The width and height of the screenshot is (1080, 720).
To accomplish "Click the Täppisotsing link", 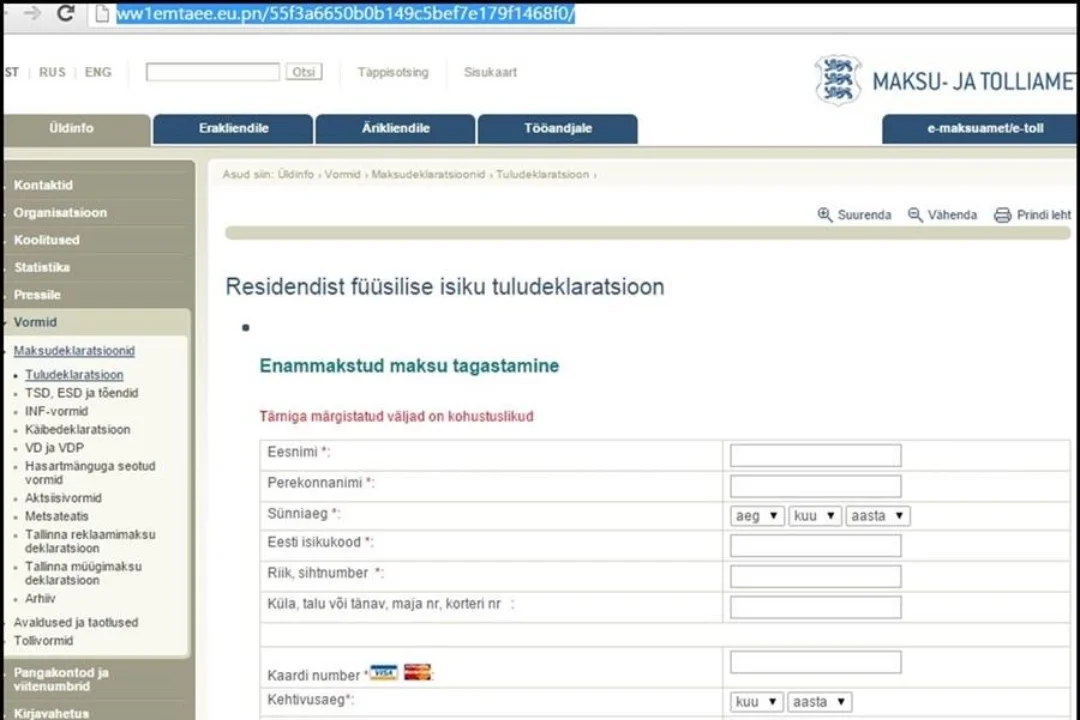I will click(x=393, y=72).
